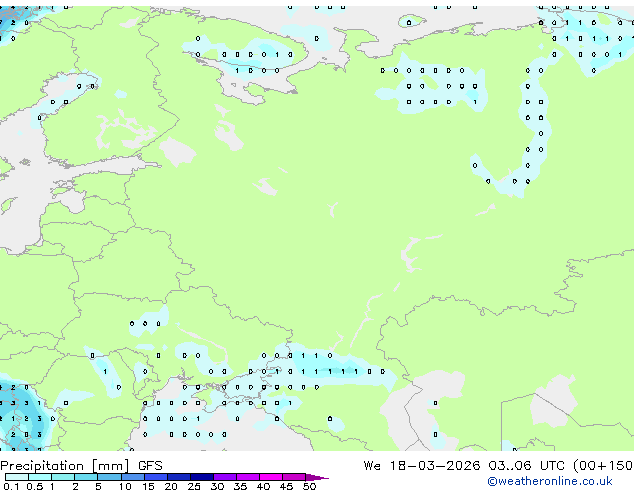
Task: Select the '45' legend scale label
Action: click(286, 486)
